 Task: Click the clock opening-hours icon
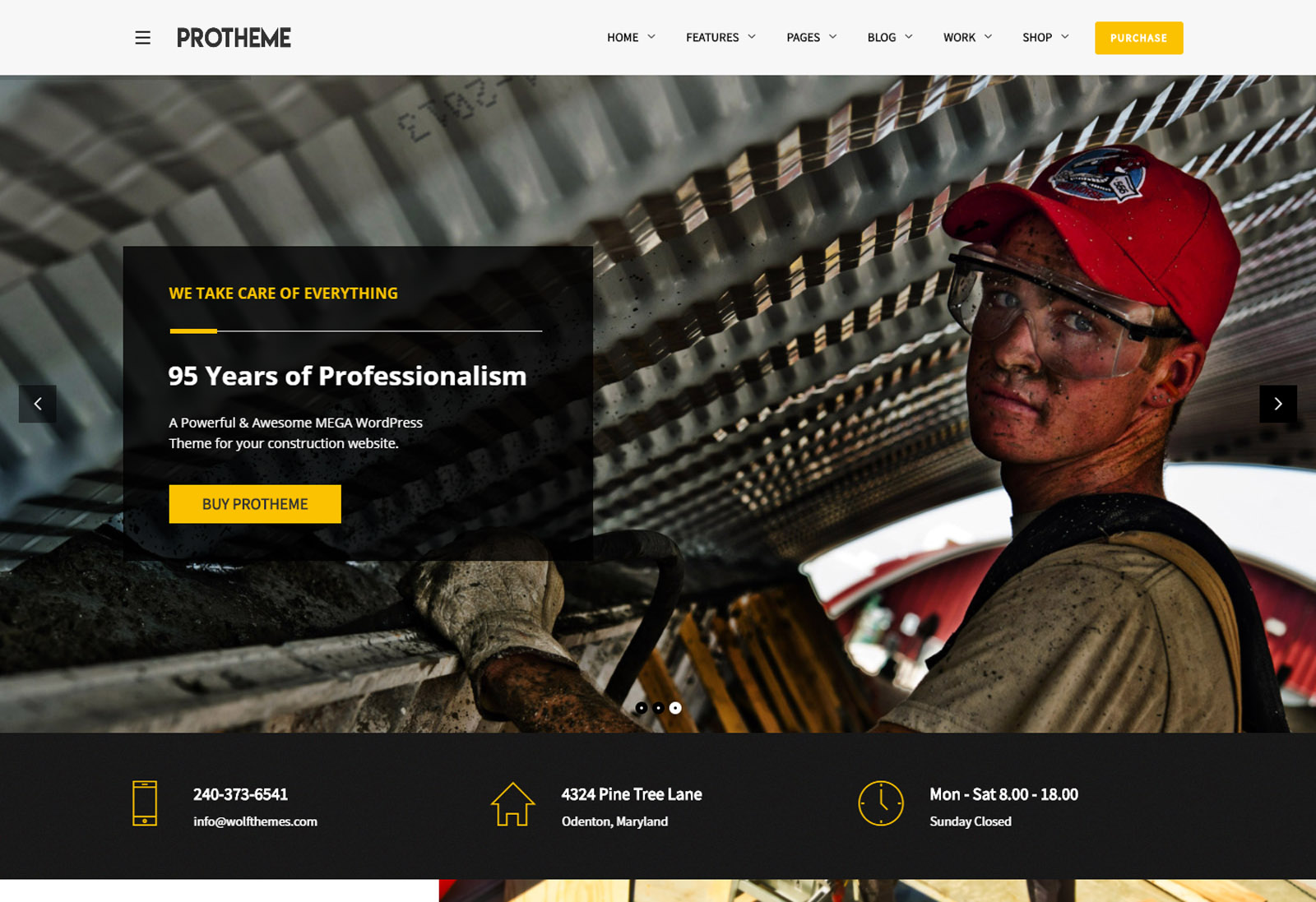pyautogui.click(x=881, y=803)
